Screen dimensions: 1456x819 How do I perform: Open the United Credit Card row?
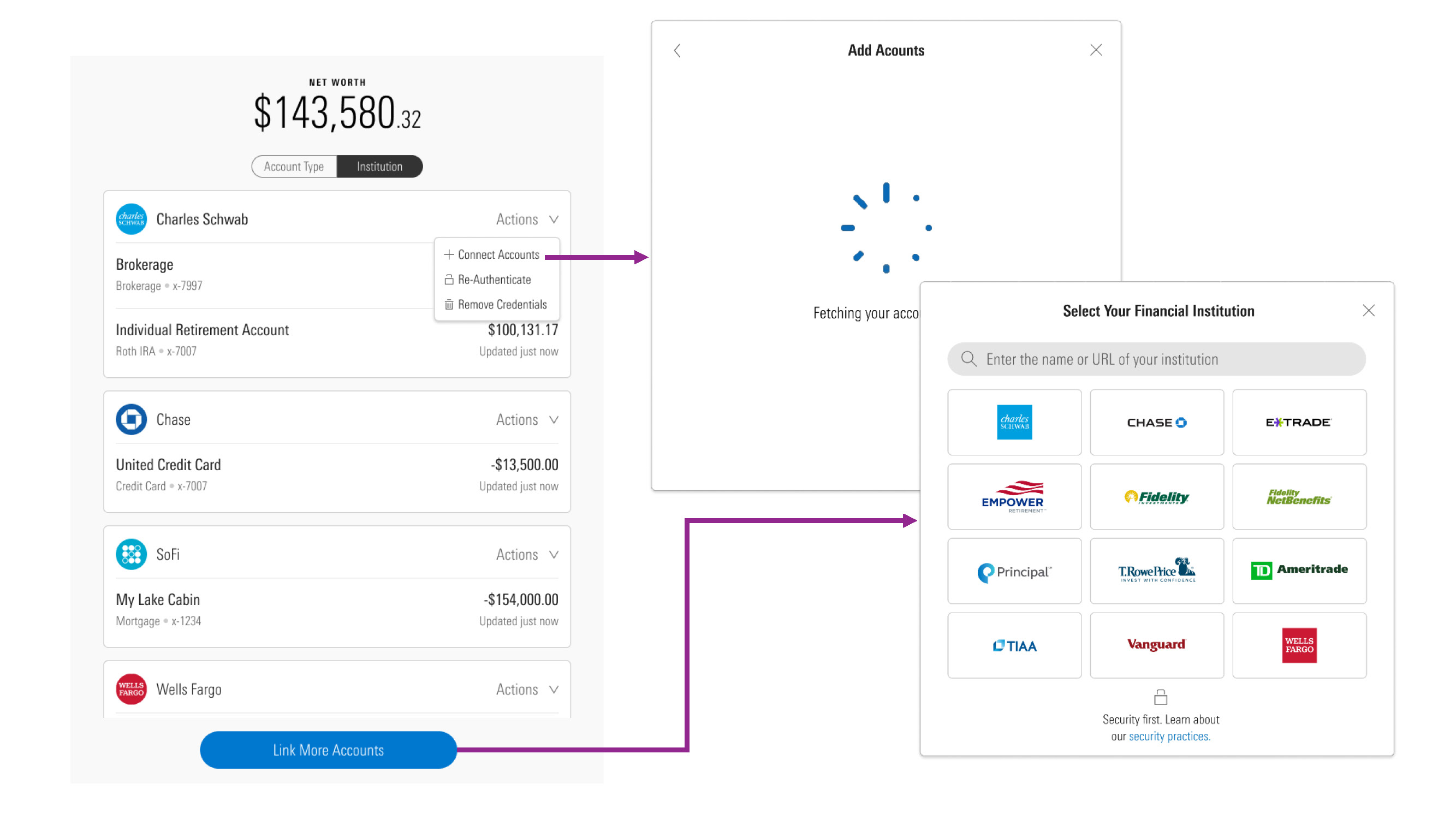(x=337, y=475)
